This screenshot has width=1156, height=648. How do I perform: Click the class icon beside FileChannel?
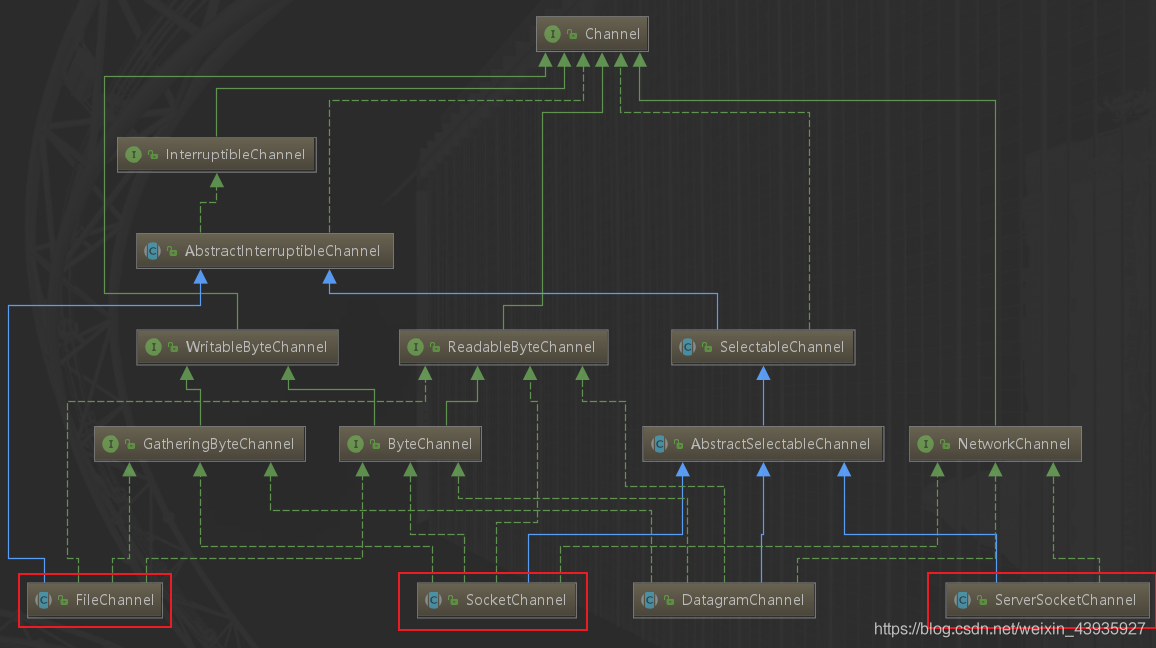click(x=43, y=600)
